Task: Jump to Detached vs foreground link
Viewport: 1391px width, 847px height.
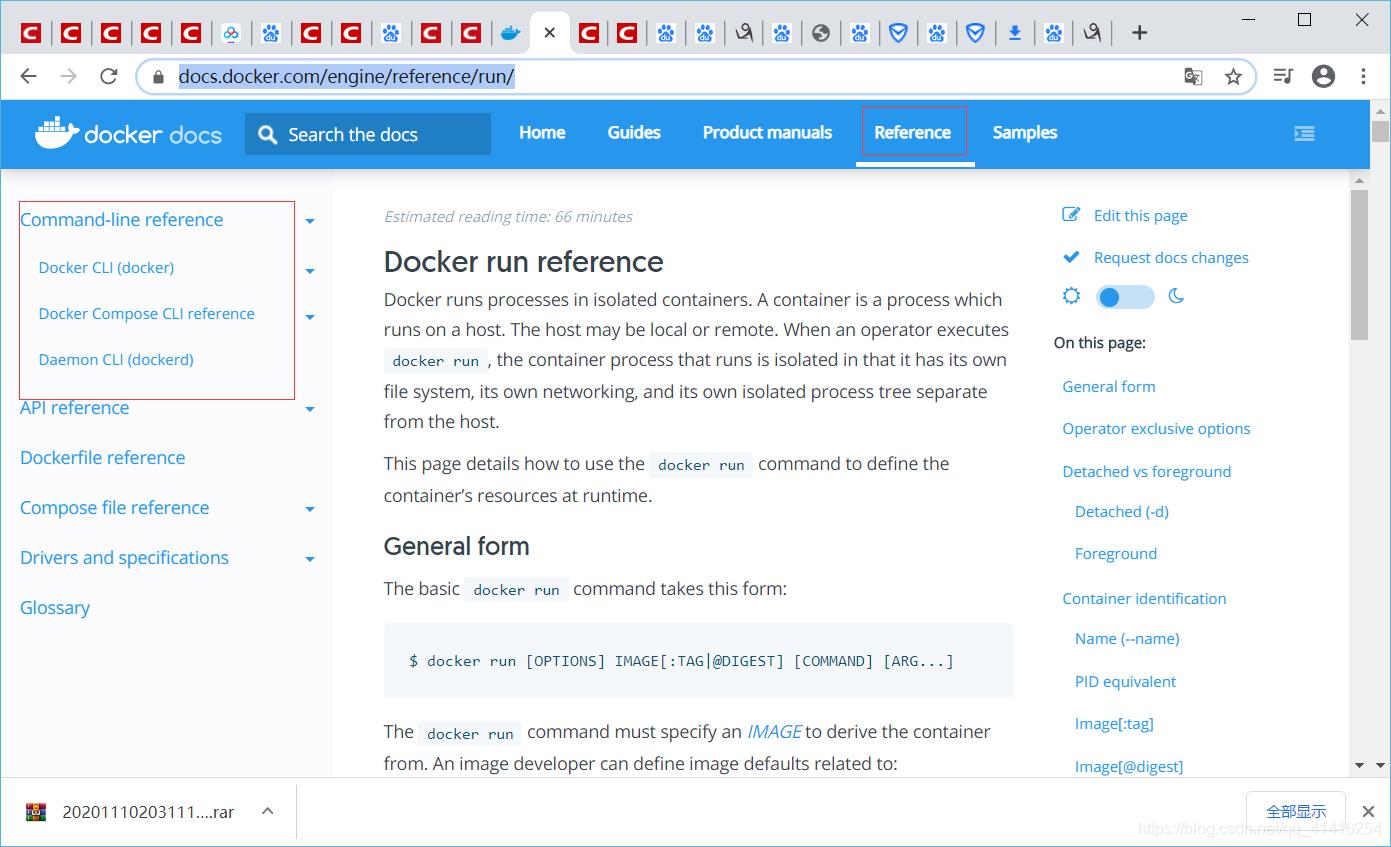Action: point(1146,471)
